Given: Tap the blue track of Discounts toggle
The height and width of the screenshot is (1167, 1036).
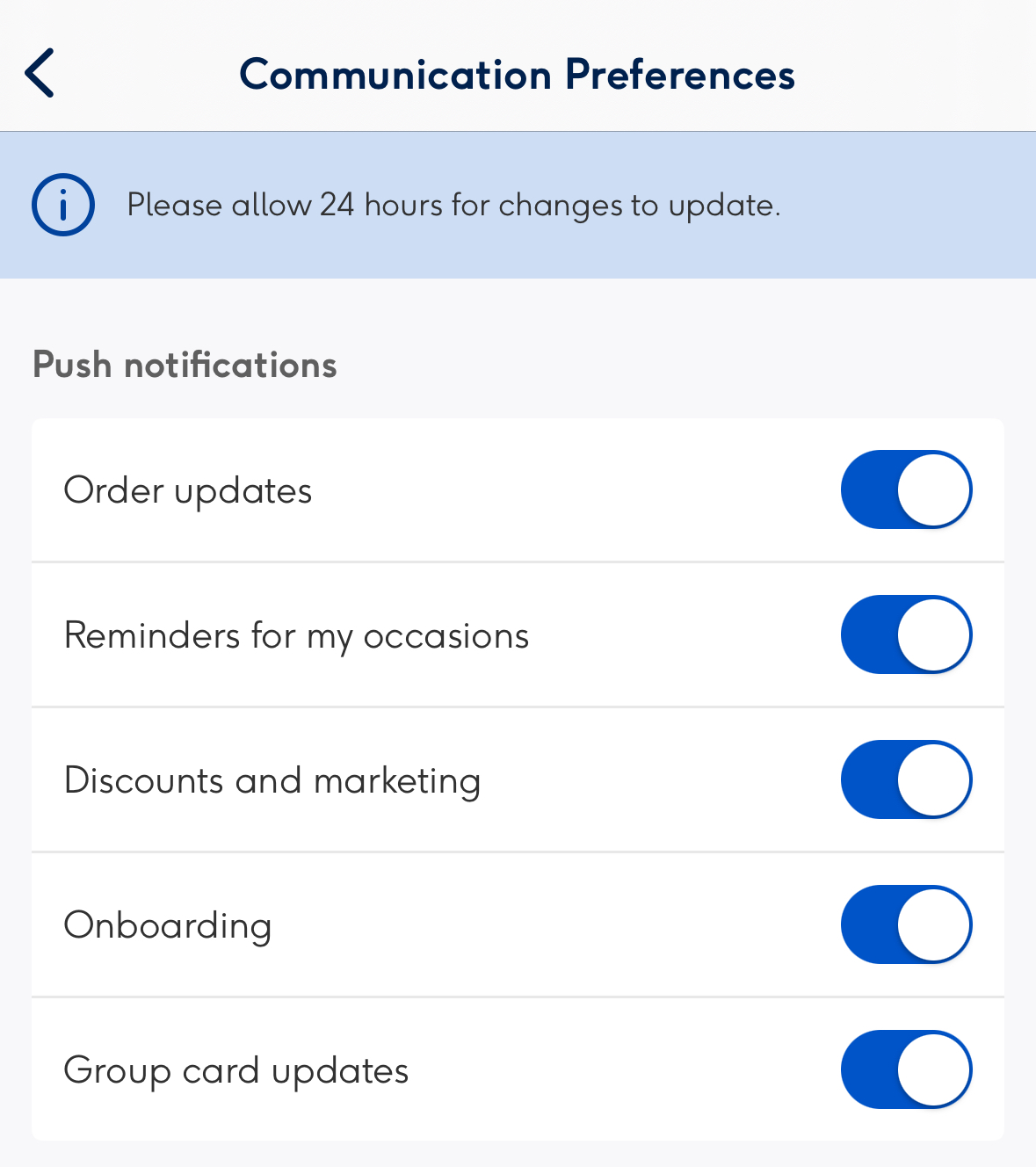Looking at the screenshot, I should click(868, 779).
